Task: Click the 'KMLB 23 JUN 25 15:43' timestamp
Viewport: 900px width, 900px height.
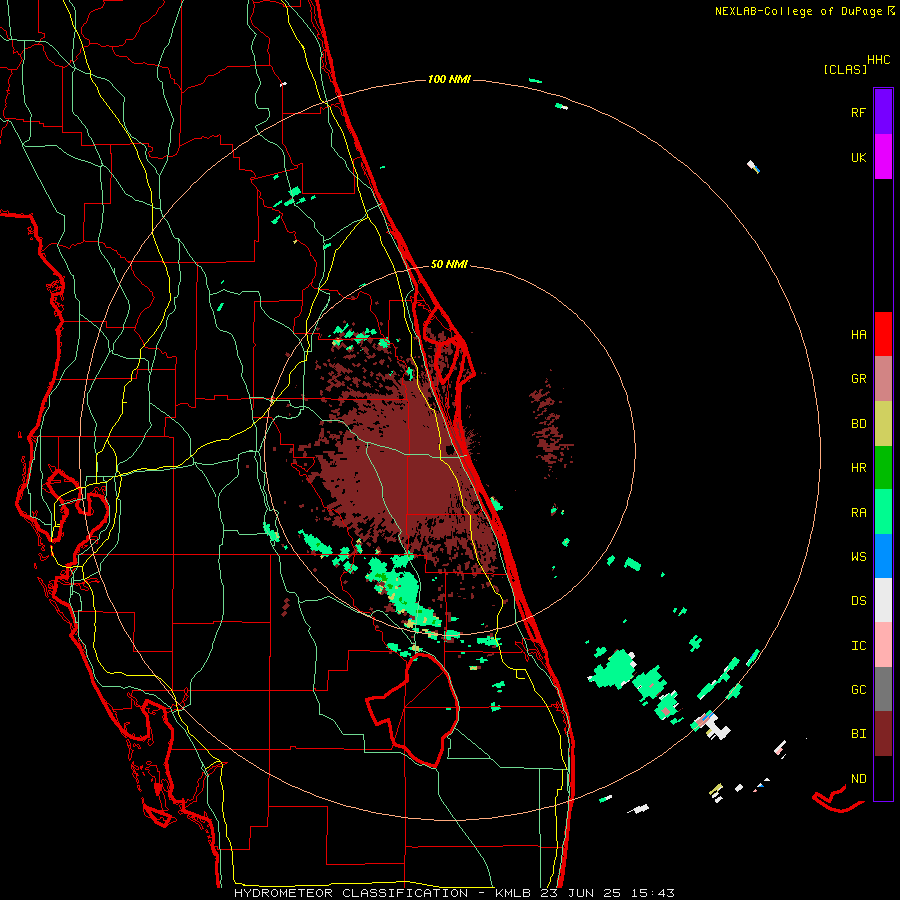Action: (584, 893)
